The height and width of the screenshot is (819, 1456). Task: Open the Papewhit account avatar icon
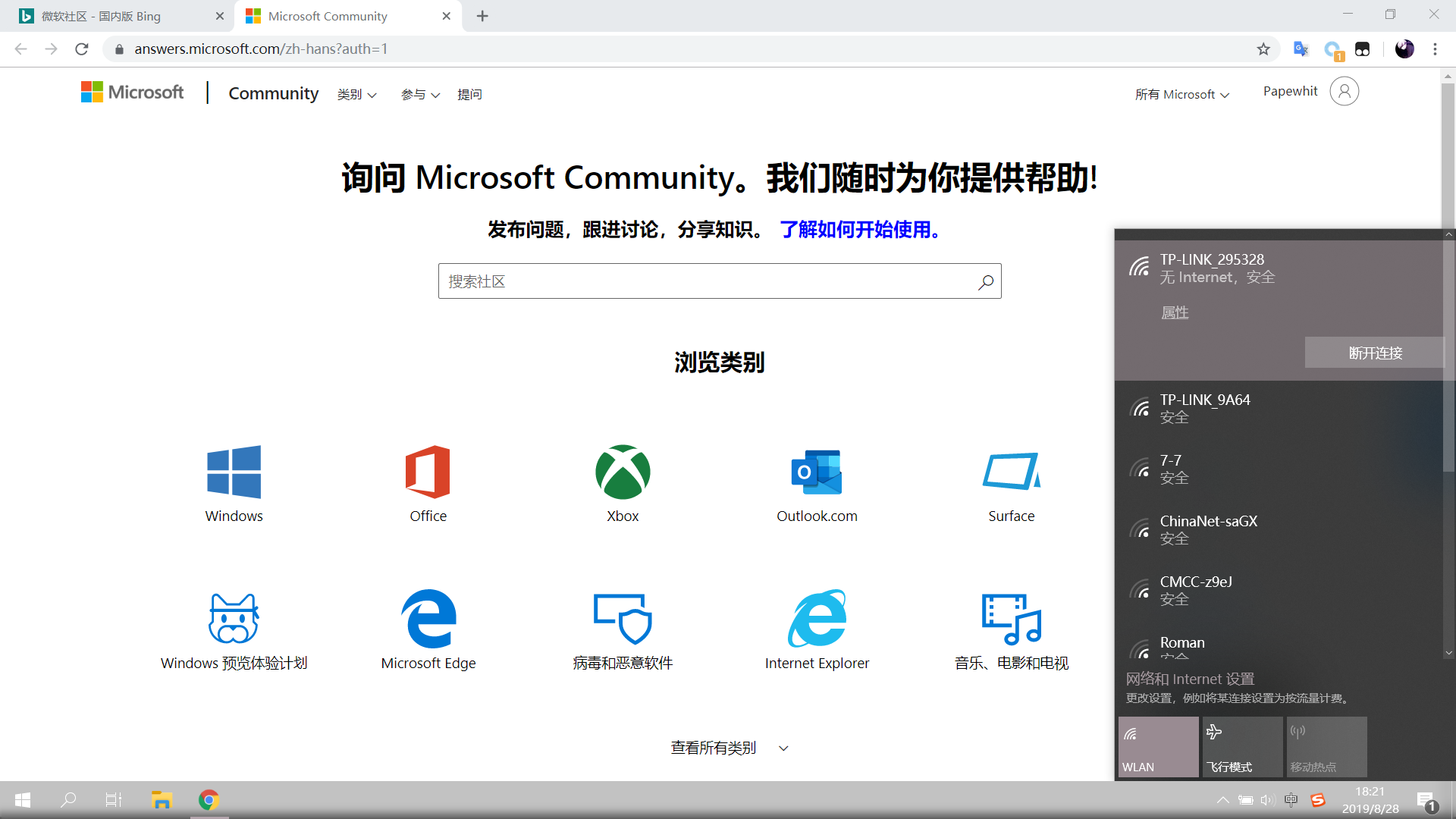1344,91
